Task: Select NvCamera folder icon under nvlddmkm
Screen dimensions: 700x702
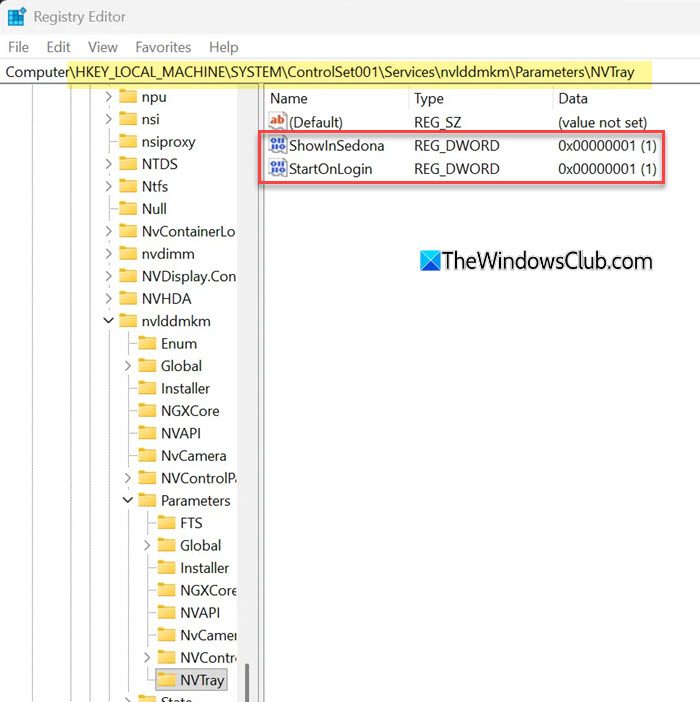Action: (147, 455)
